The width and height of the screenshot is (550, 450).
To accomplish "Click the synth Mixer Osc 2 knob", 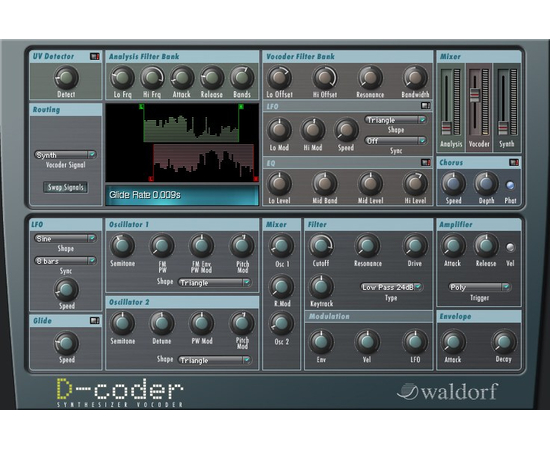I will (x=281, y=323).
